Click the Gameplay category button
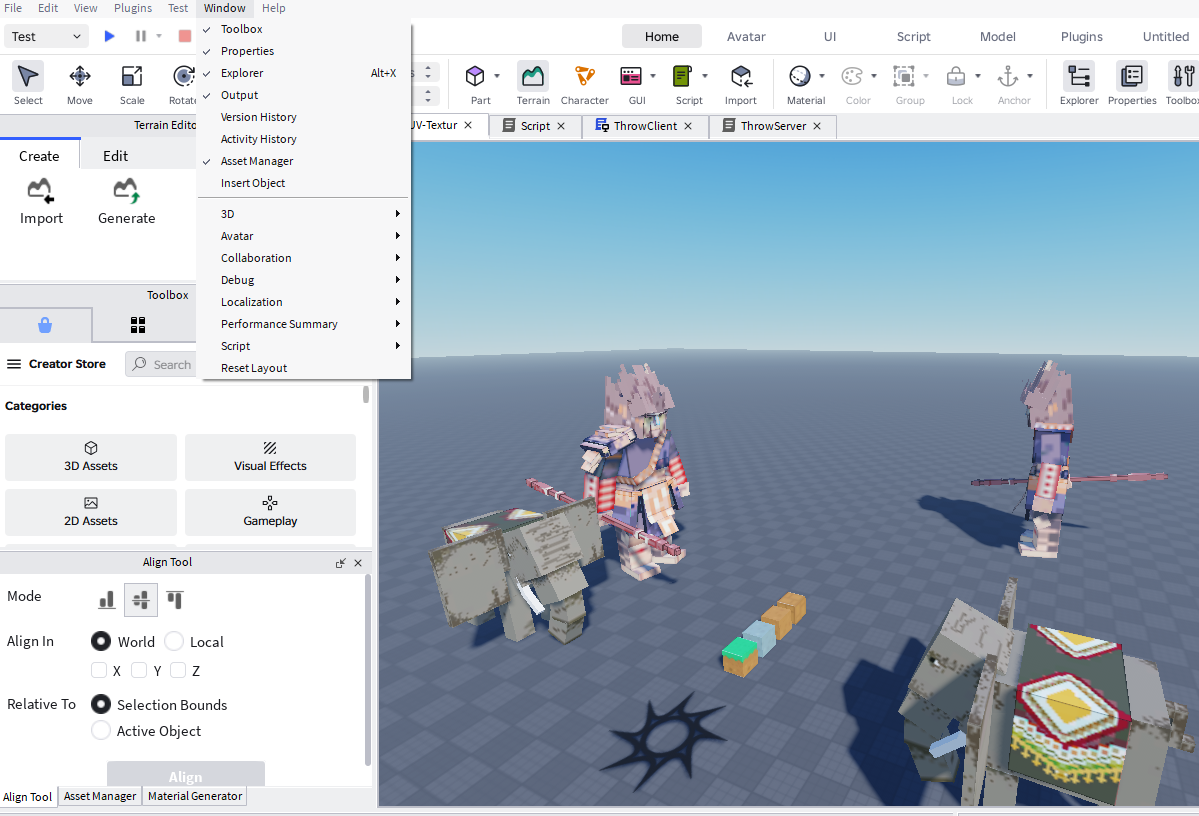This screenshot has height=816, width=1199. coord(270,512)
